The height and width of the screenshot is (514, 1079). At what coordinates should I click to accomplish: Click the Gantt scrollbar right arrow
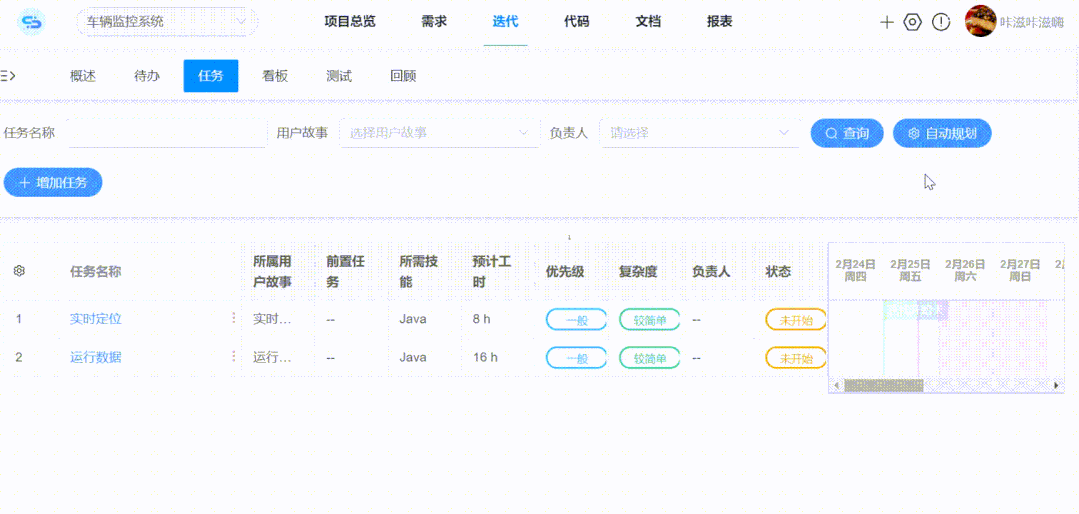tap(1056, 385)
